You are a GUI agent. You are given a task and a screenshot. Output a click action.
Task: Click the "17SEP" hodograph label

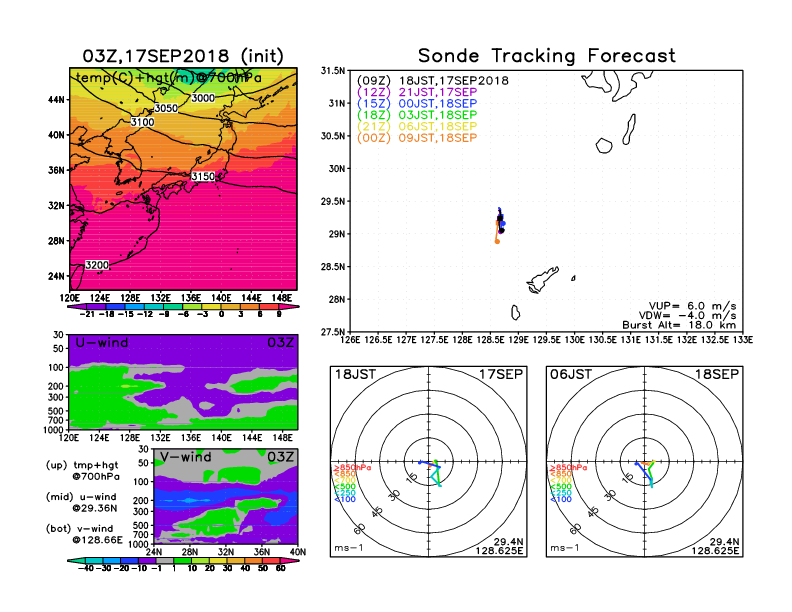click(x=501, y=375)
